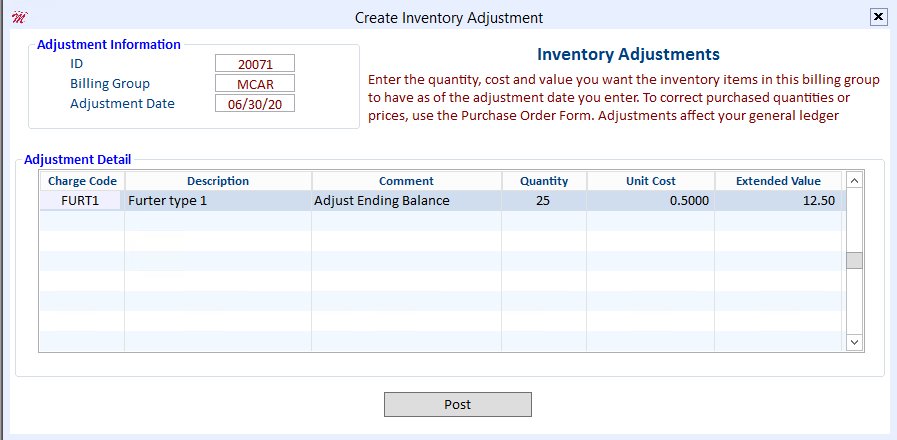Select the Quantity cell showing 25
897x440 pixels.
click(544, 201)
